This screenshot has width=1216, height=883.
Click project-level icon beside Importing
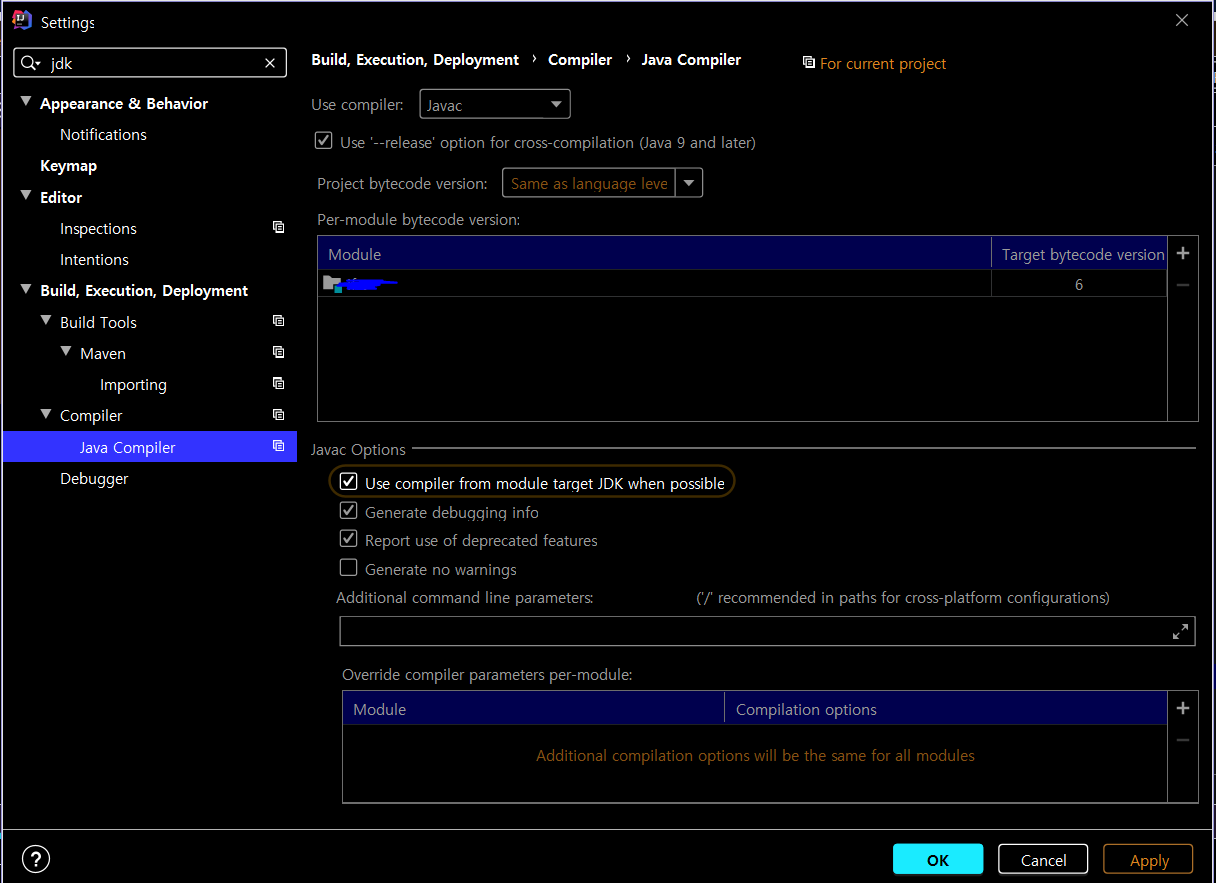click(x=278, y=384)
